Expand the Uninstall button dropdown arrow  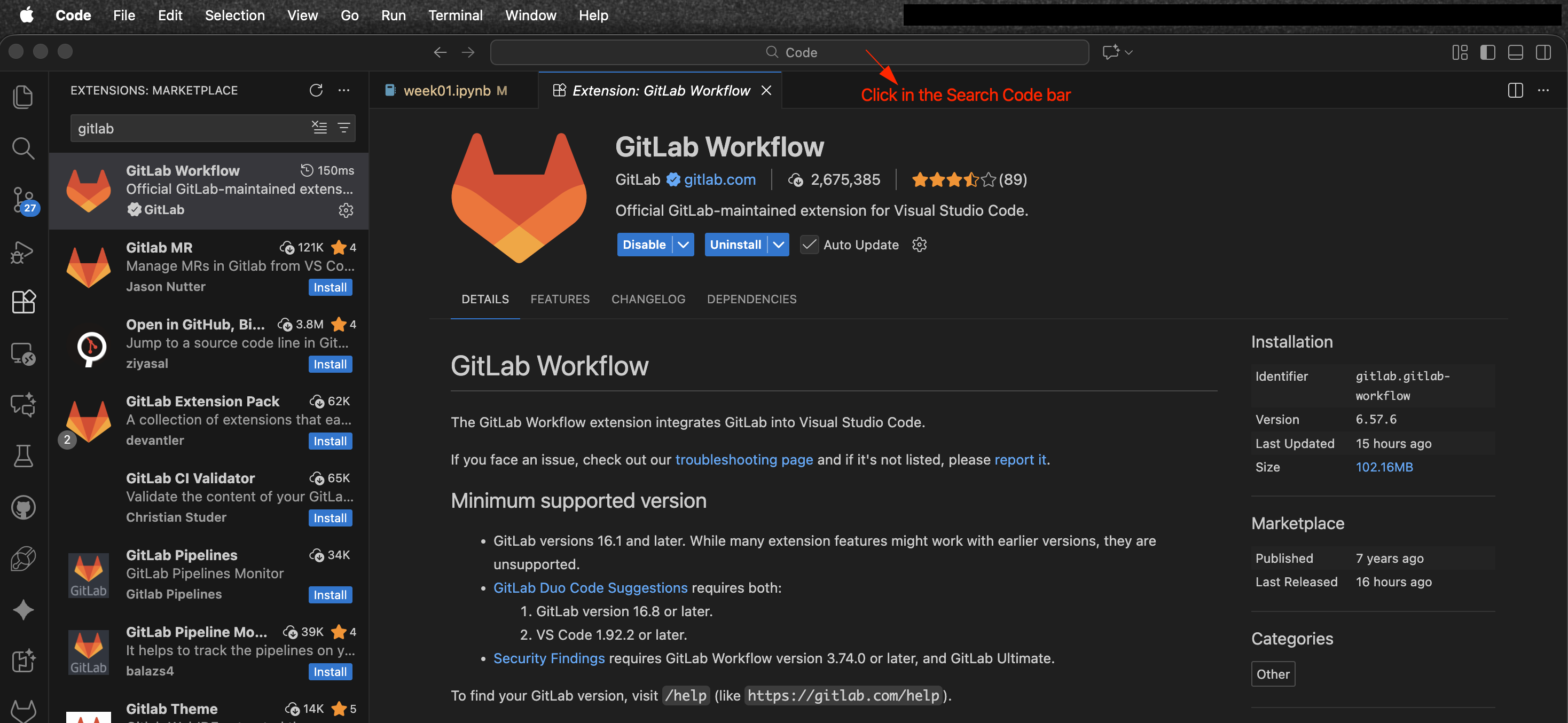point(779,244)
